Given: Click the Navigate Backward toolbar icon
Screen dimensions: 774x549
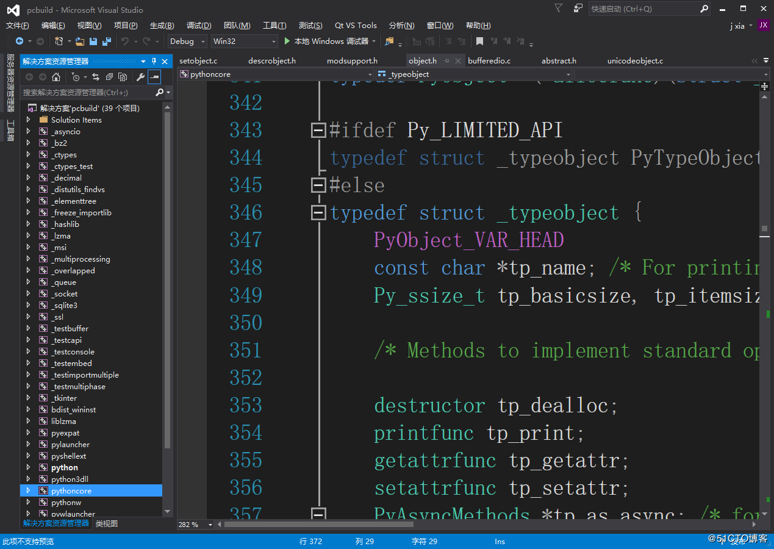Looking at the screenshot, I should point(20,41).
